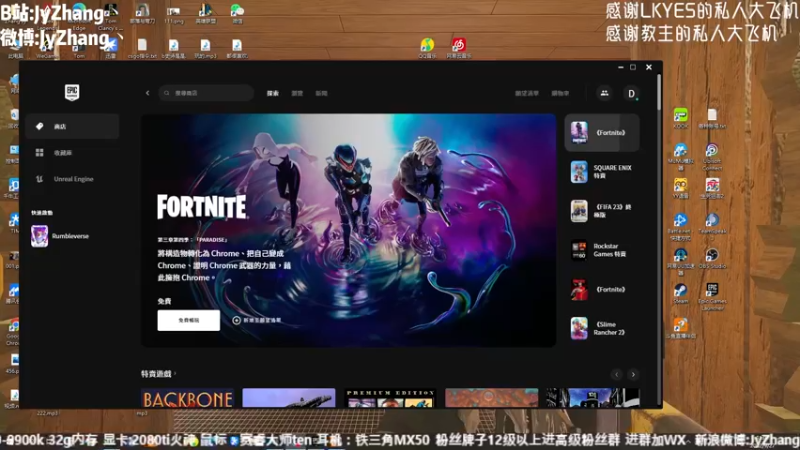Open the 願望清單 link in the header
800x450 pixels.
tap(527, 93)
